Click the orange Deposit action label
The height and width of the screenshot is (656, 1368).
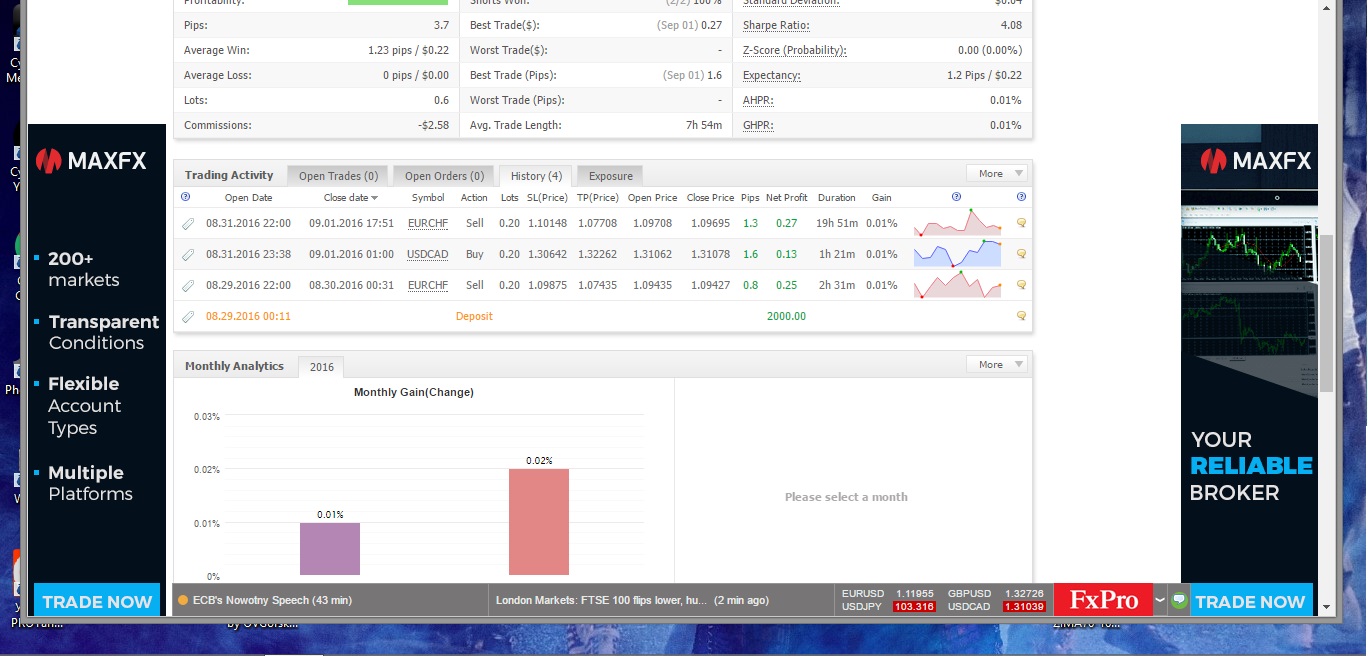click(x=474, y=317)
